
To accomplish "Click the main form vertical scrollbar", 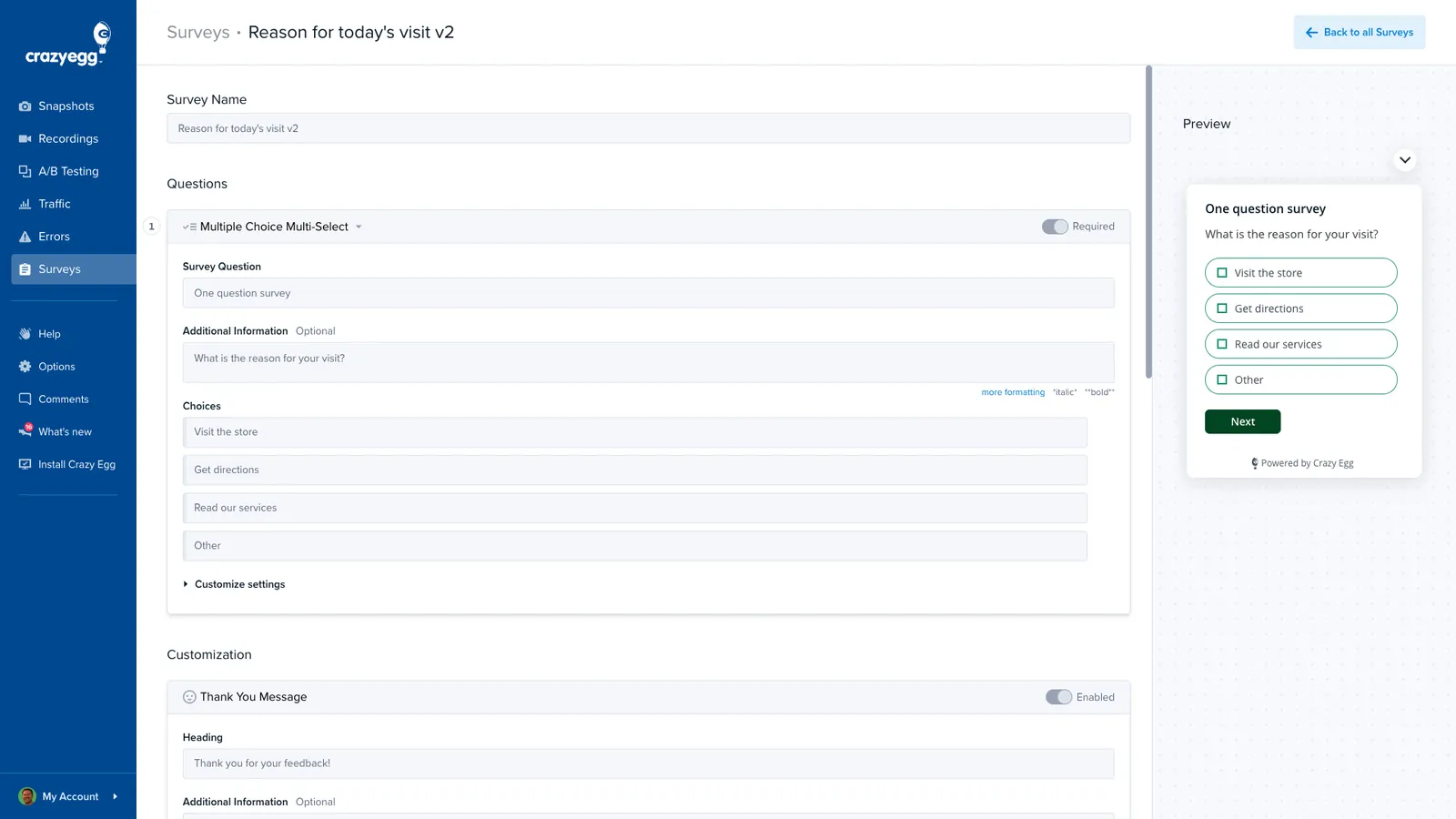I will pos(1148,222).
